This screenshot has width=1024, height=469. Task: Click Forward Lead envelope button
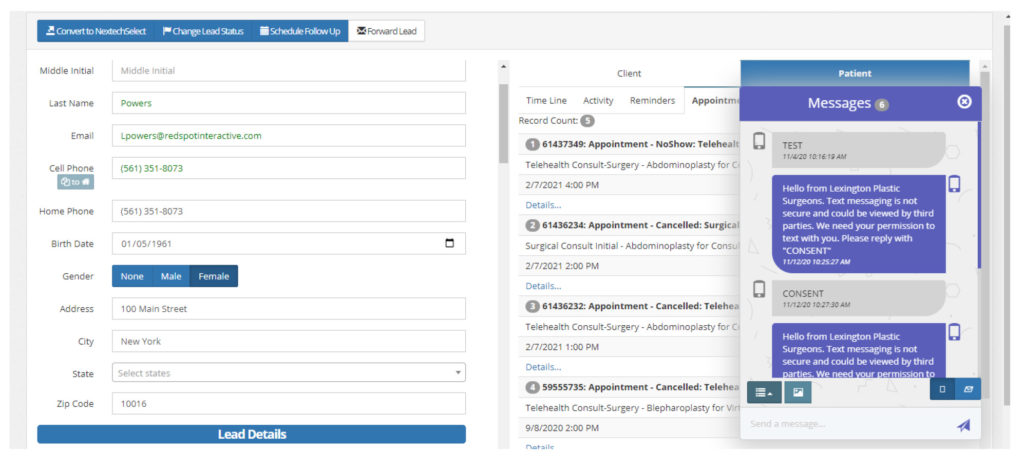pyautogui.click(x=386, y=31)
